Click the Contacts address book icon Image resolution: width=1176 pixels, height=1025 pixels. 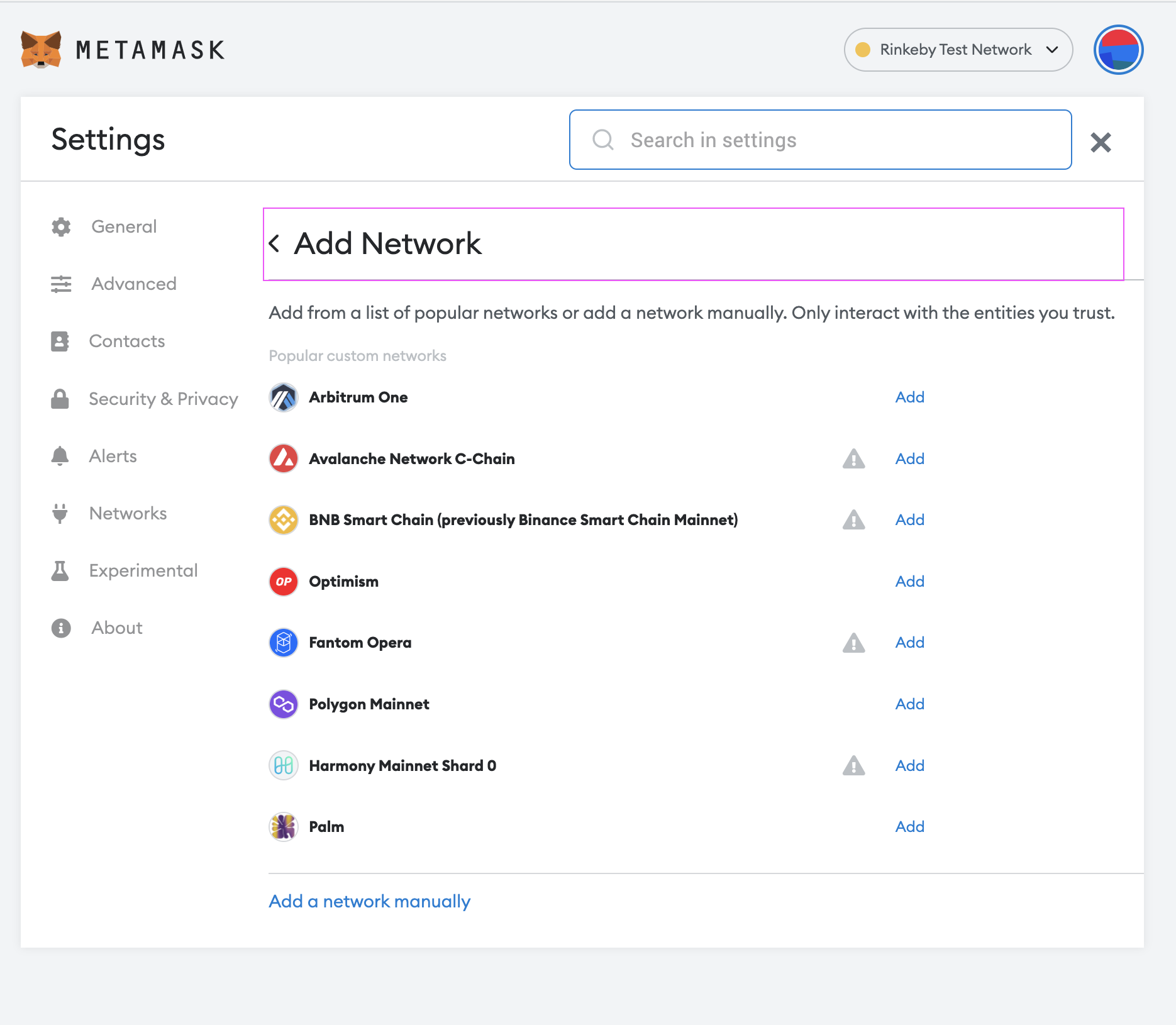pos(60,341)
